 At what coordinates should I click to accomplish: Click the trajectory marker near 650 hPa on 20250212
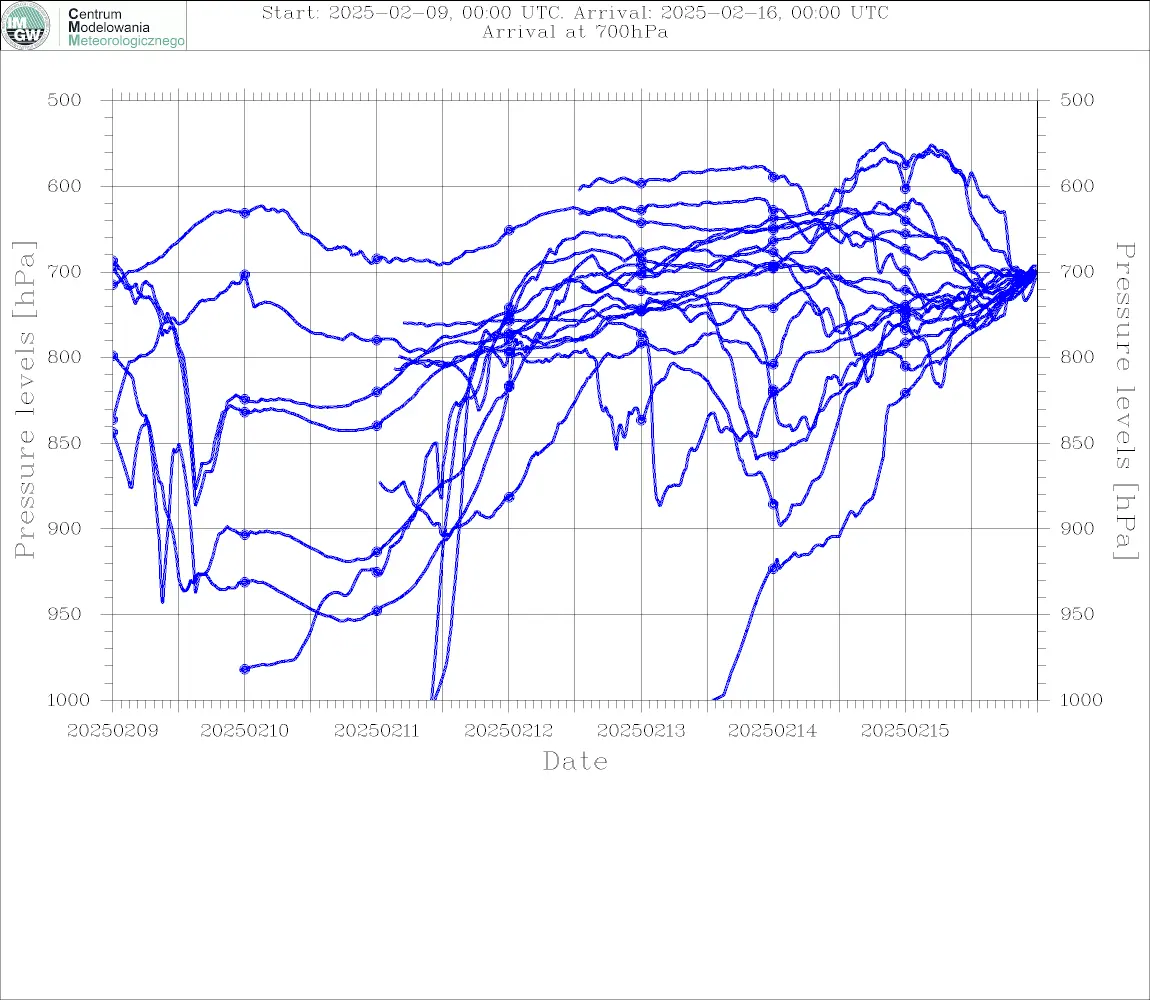click(x=509, y=230)
